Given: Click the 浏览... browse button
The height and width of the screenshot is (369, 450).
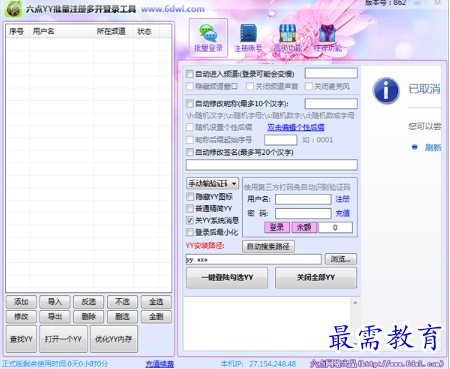Looking at the screenshot, I should 341,259.
